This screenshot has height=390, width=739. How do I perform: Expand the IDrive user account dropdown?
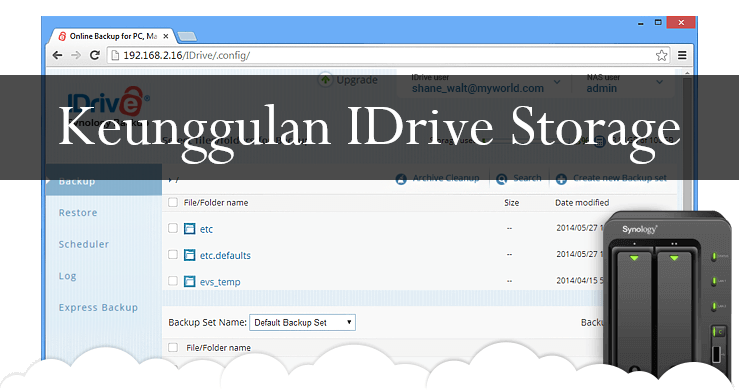pos(557,82)
